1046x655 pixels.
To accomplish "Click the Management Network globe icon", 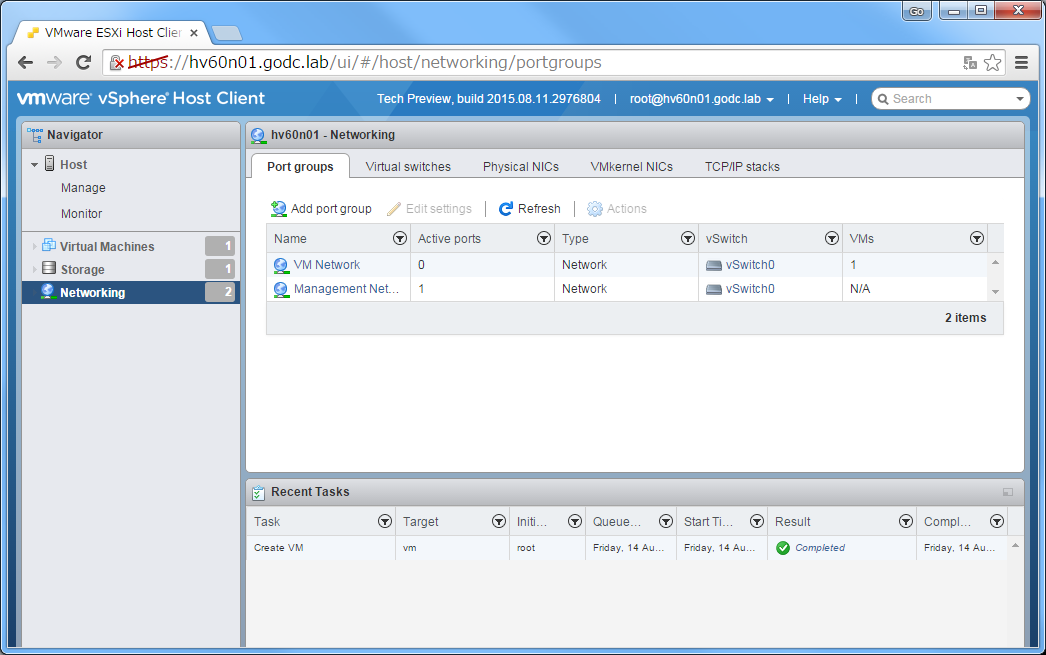I will coord(281,289).
